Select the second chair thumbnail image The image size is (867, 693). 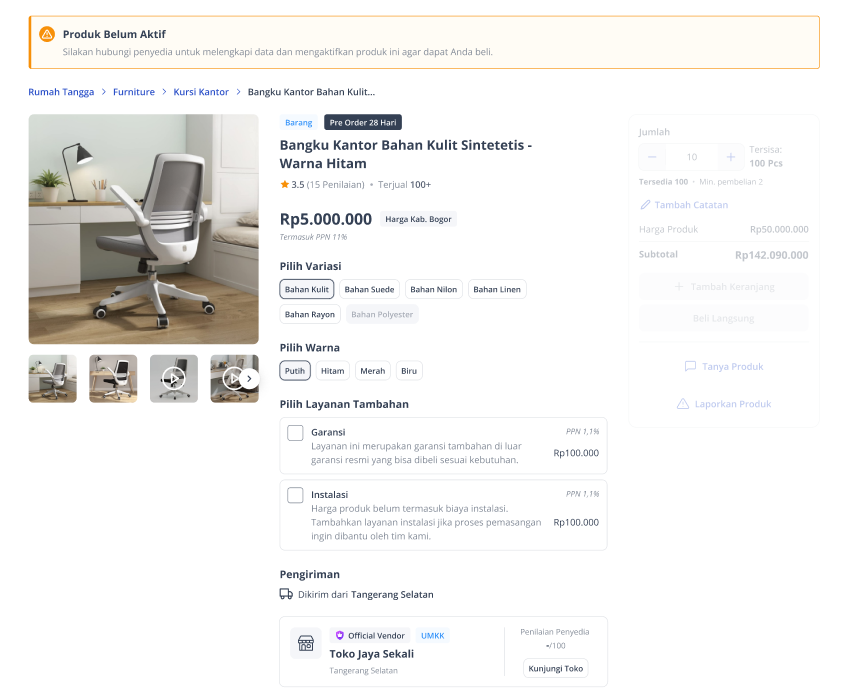(113, 379)
